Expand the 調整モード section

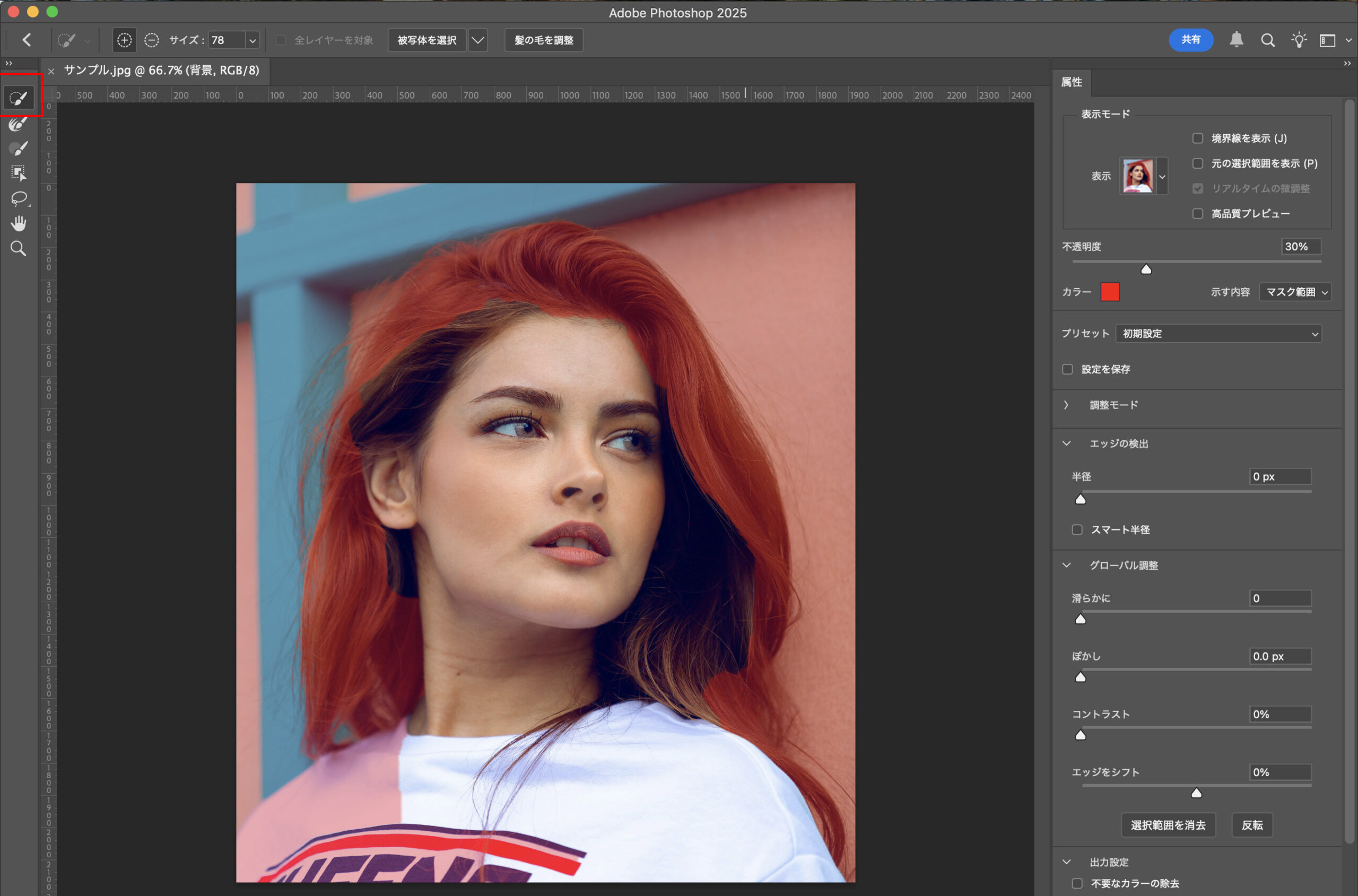coord(1066,405)
